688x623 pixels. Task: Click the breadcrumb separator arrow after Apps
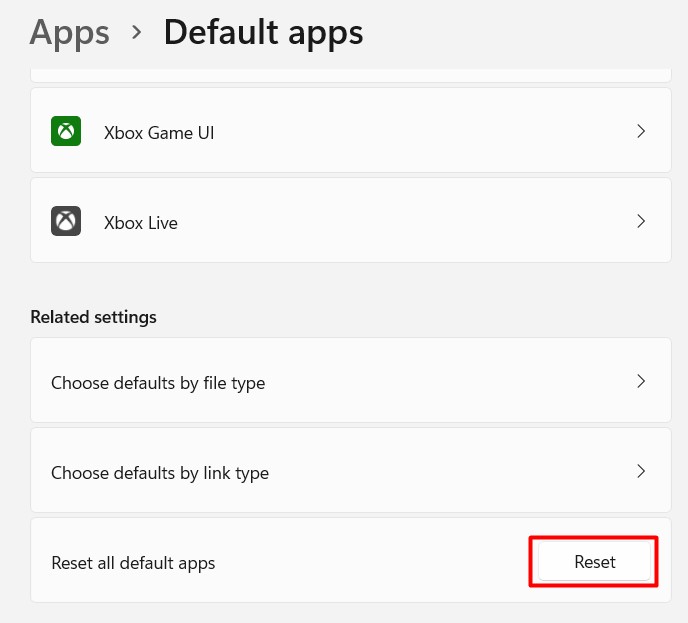tap(137, 34)
